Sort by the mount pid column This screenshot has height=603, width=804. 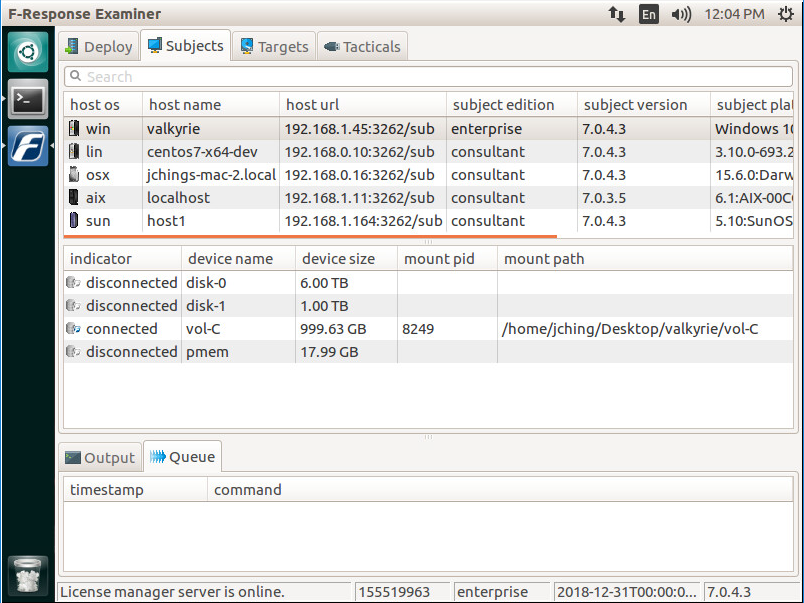(447, 258)
